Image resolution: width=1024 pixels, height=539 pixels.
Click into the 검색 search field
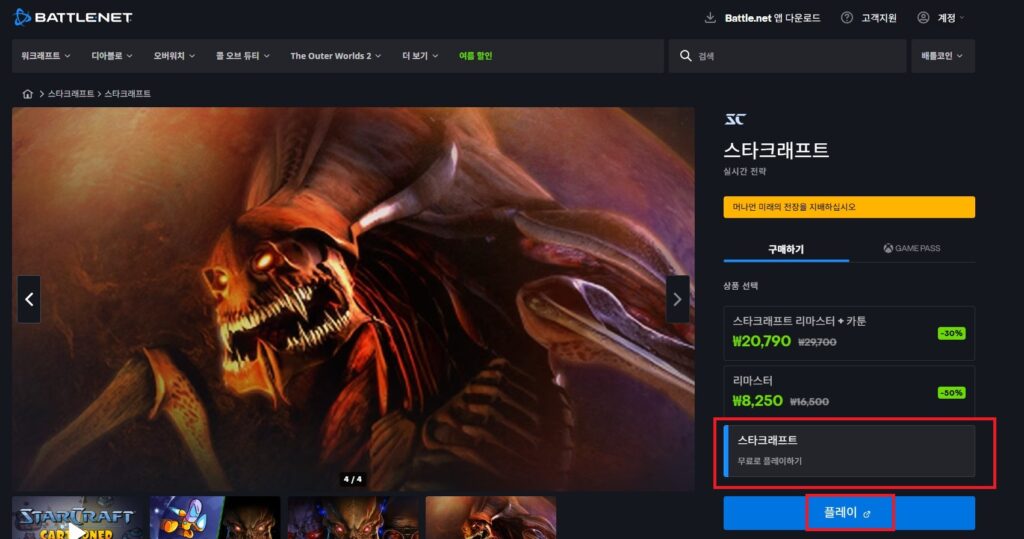787,56
